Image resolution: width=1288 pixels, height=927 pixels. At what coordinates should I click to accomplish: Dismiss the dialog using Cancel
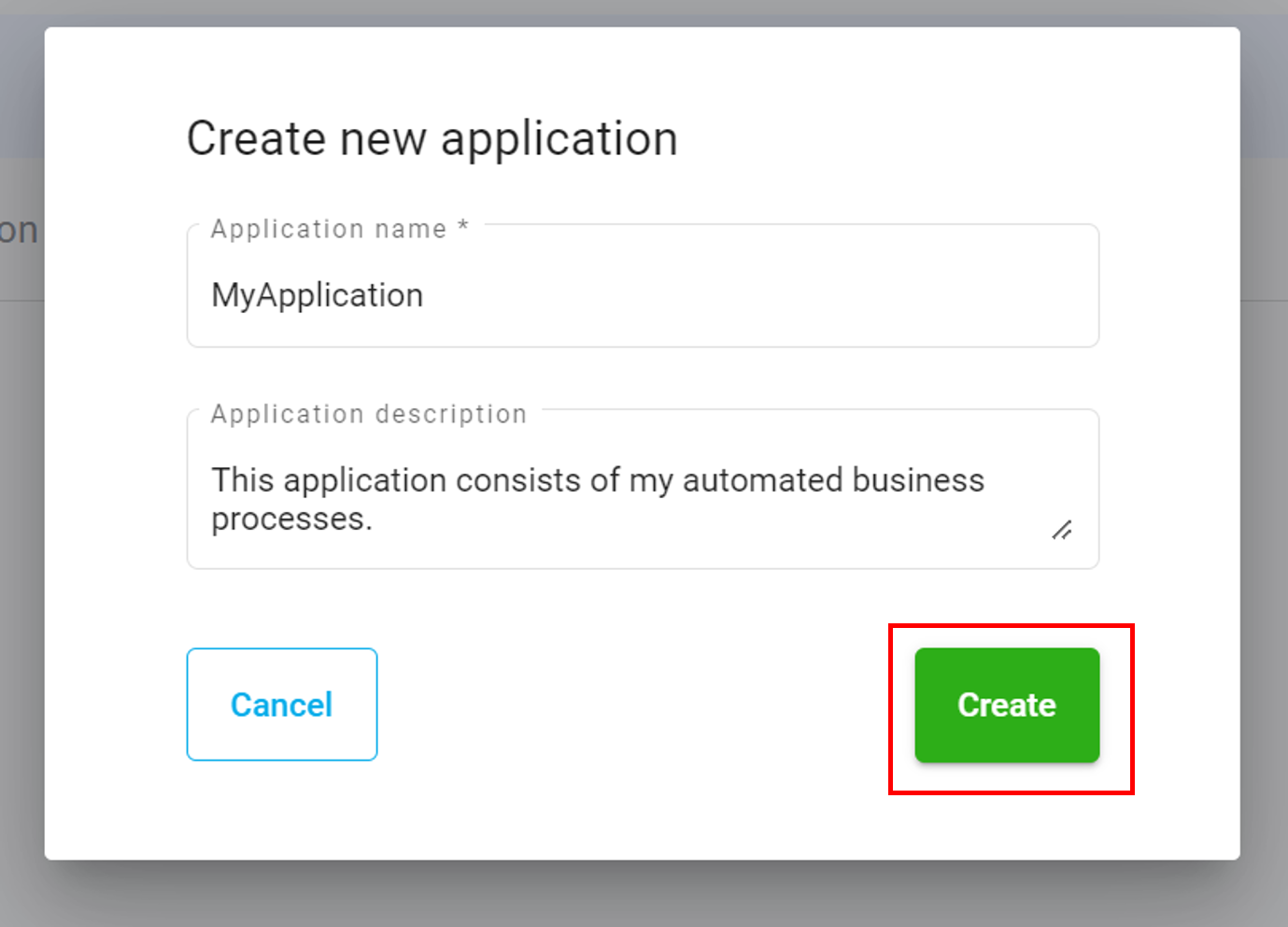tap(281, 705)
